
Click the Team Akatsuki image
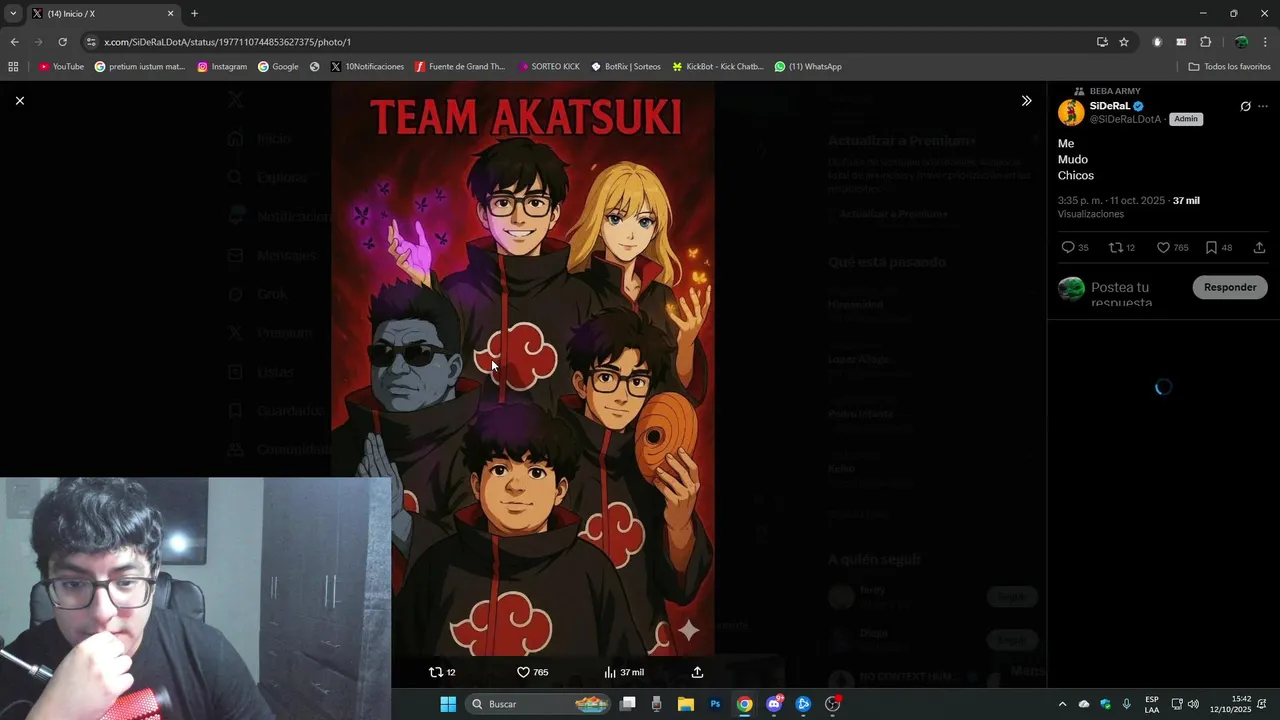pos(523,369)
